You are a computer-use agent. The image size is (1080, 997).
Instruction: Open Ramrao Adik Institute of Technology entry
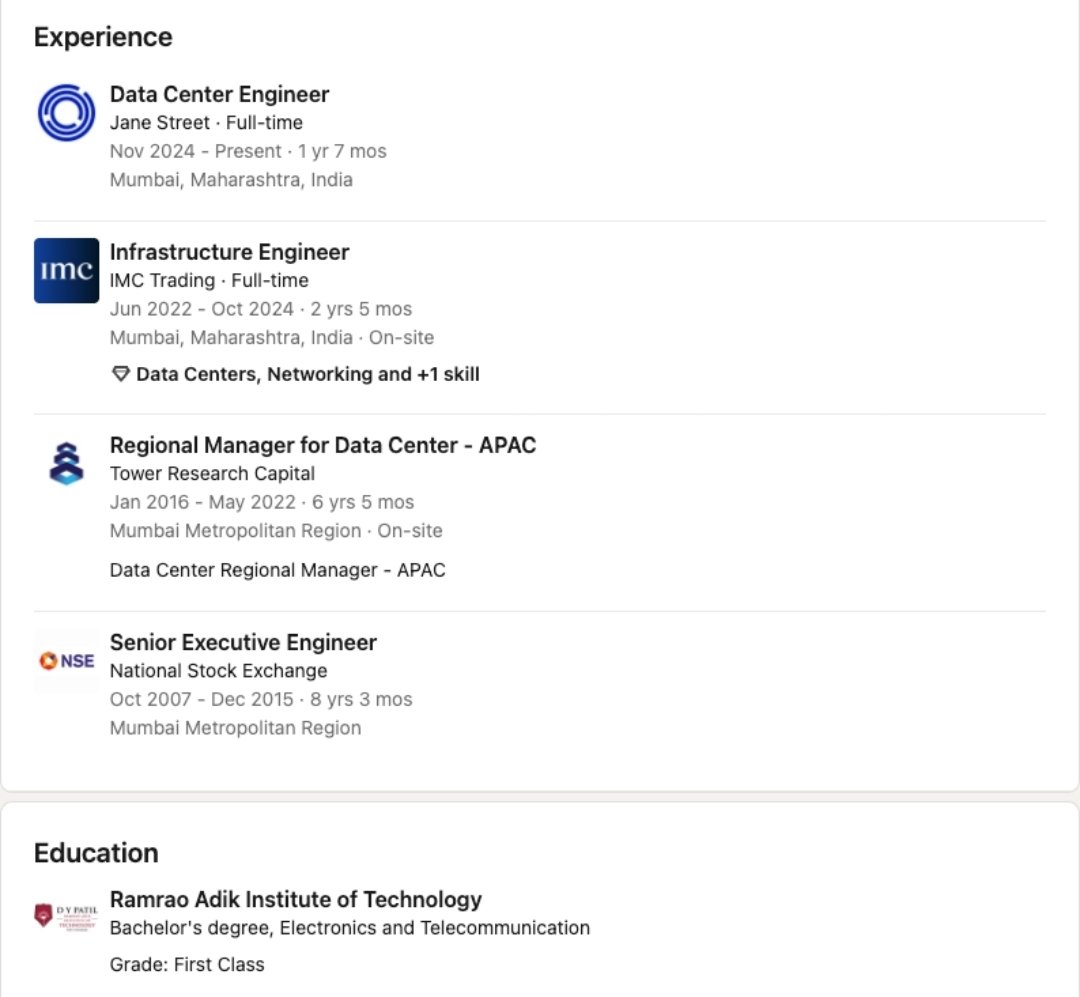(296, 899)
